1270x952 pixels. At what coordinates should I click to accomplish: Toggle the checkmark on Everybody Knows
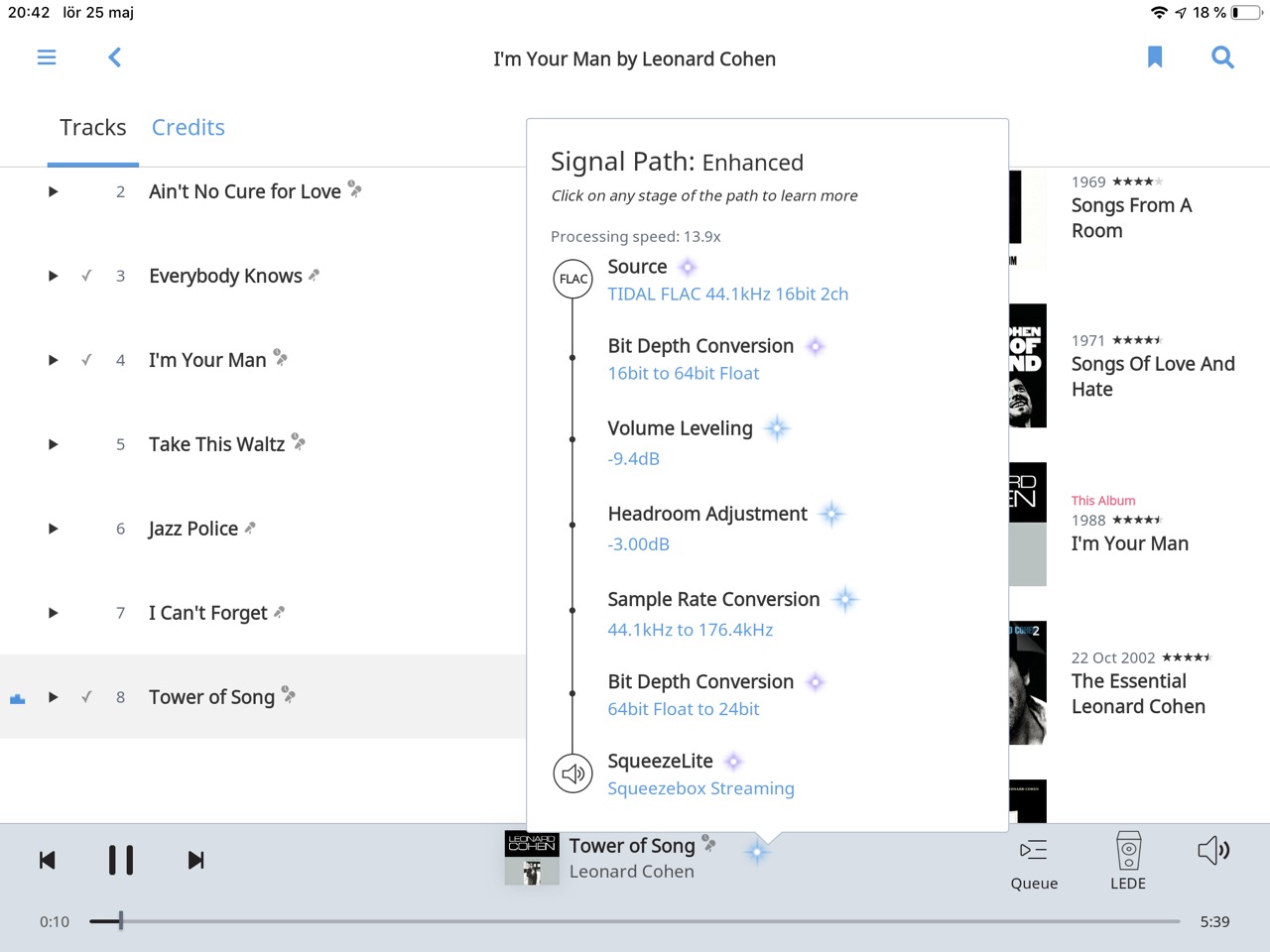coord(86,276)
